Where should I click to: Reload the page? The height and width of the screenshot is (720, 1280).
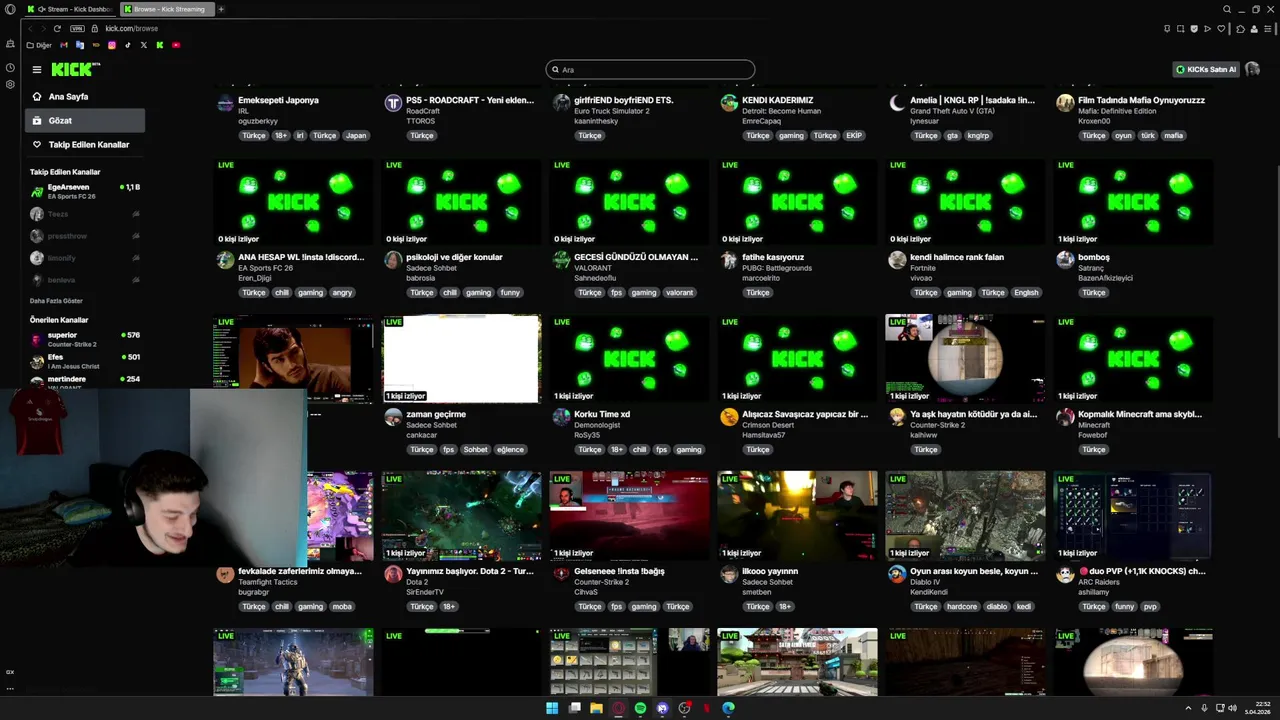click(57, 28)
